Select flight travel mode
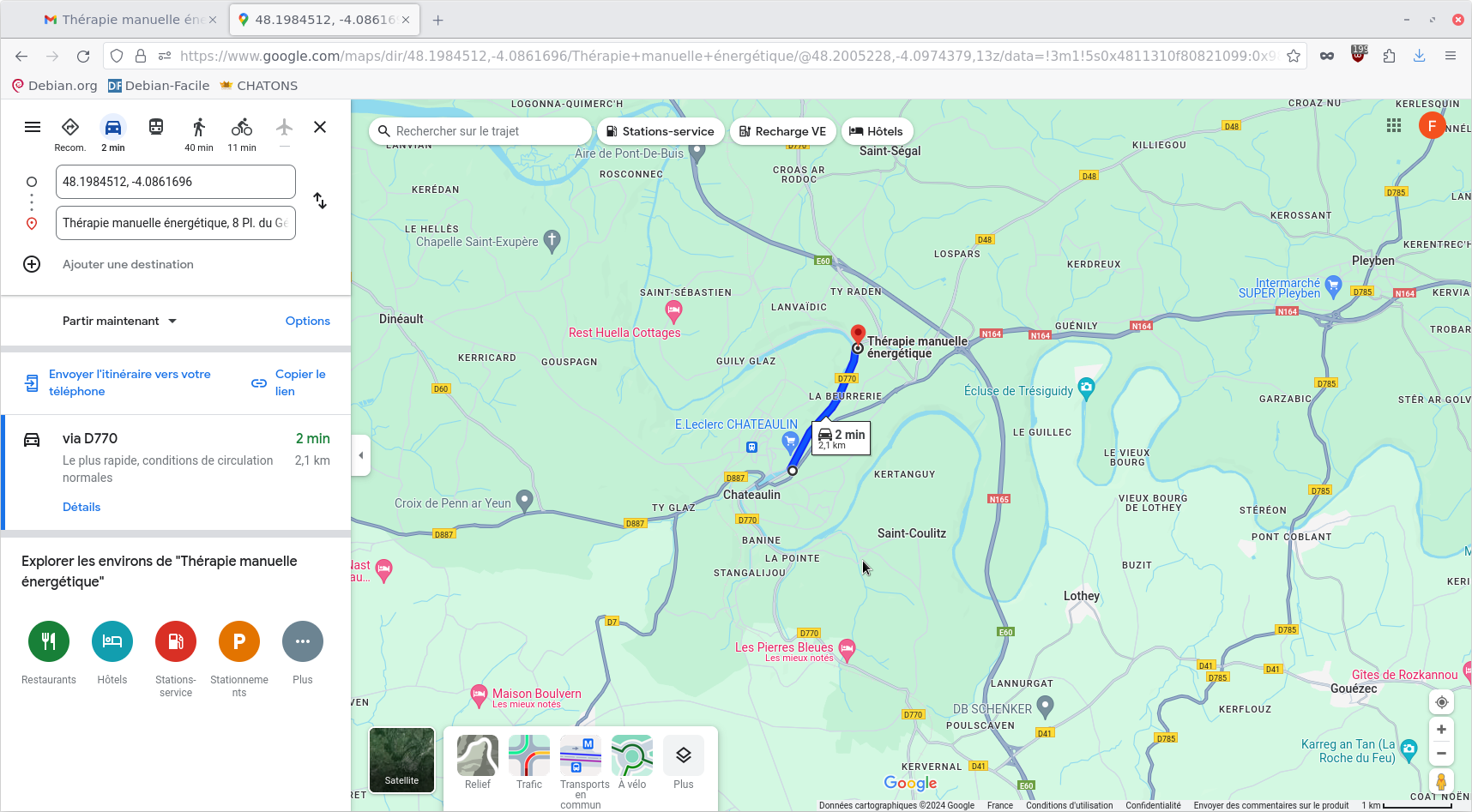Screen dimensions: 1472x812 (x=285, y=127)
